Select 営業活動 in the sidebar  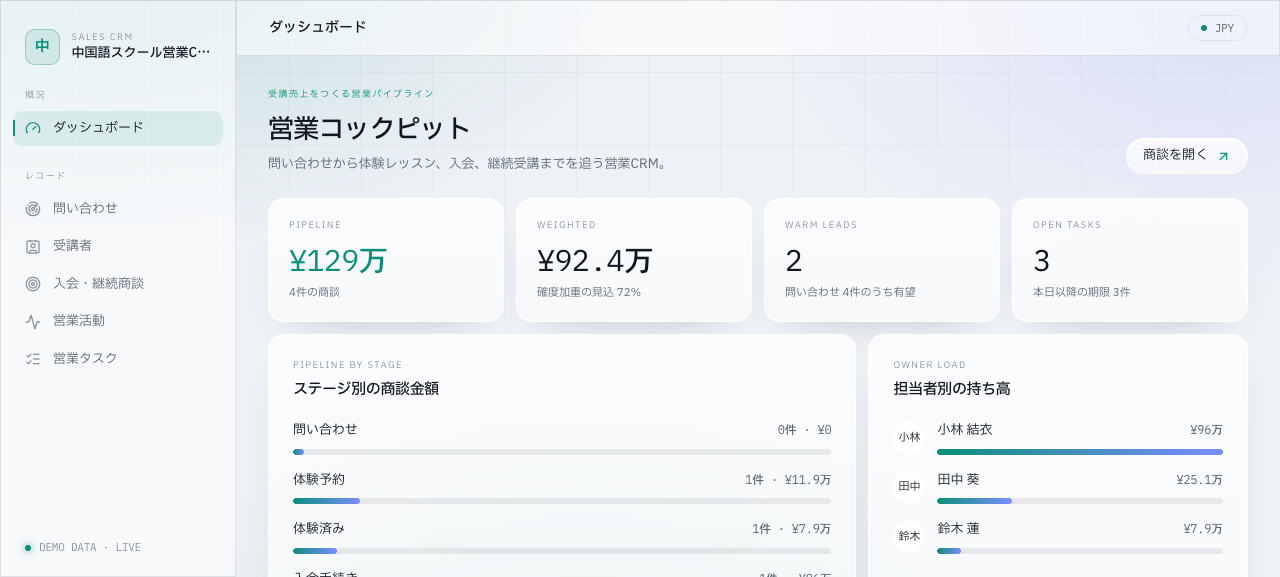coord(118,321)
